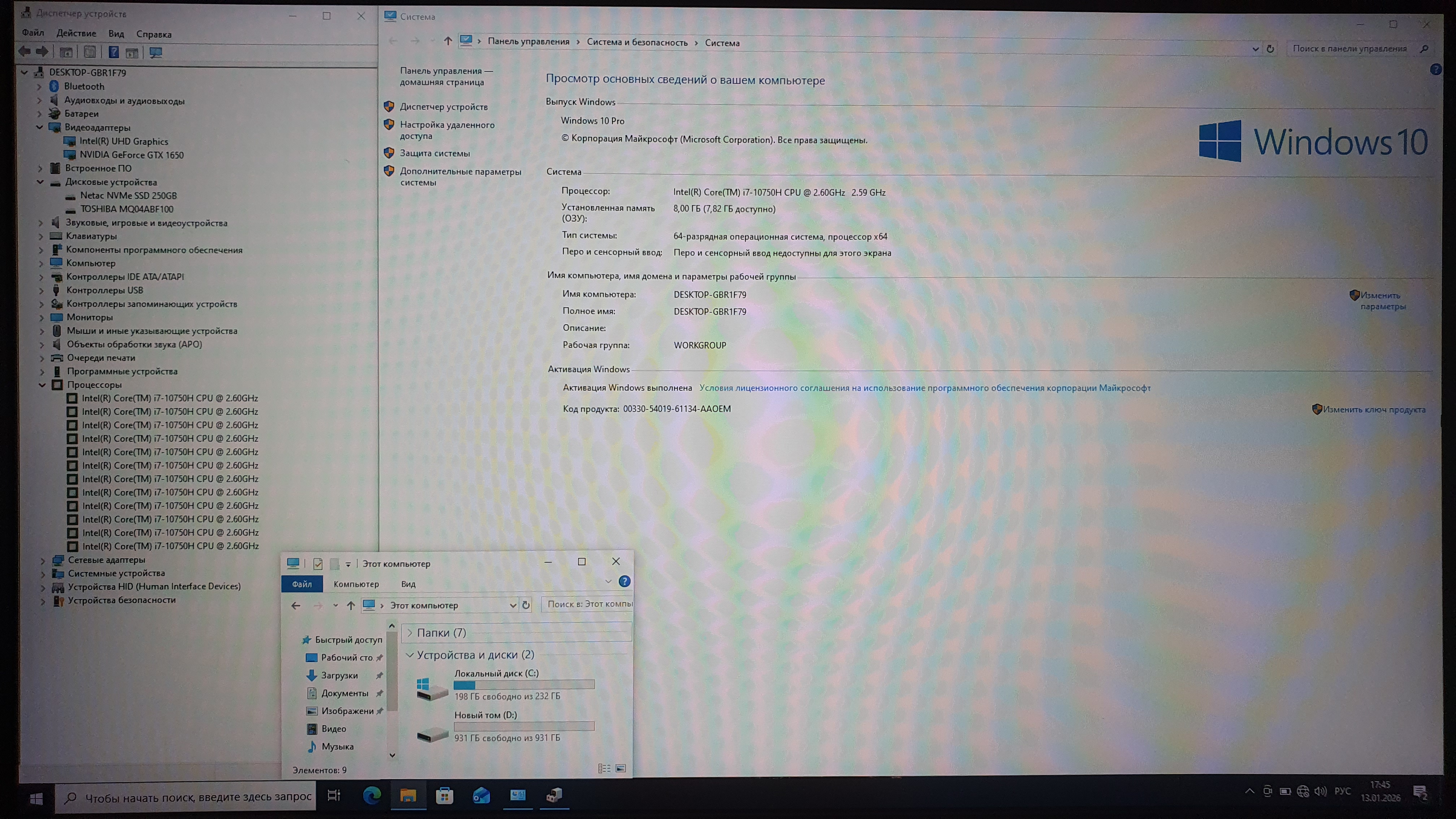Image resolution: width=1456 pixels, height=819 pixels.
Task: Click the volume icon in system tray
Action: [1320, 791]
